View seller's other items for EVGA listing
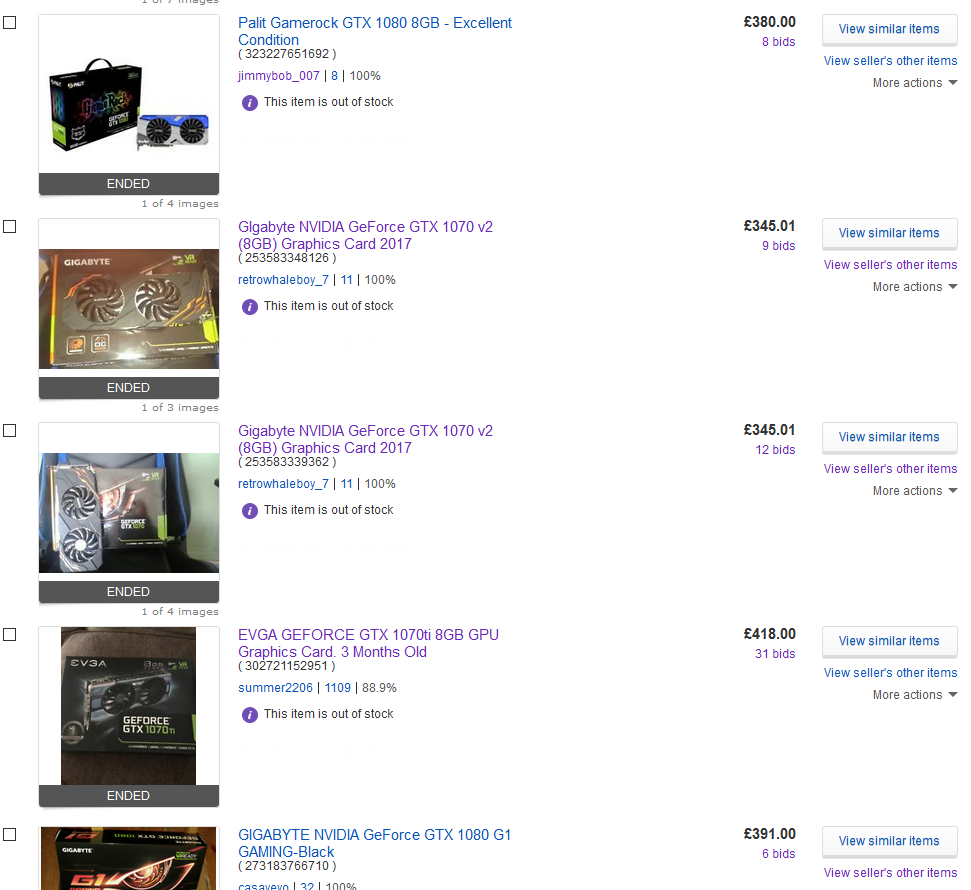The height and width of the screenshot is (890, 971). tap(890, 673)
